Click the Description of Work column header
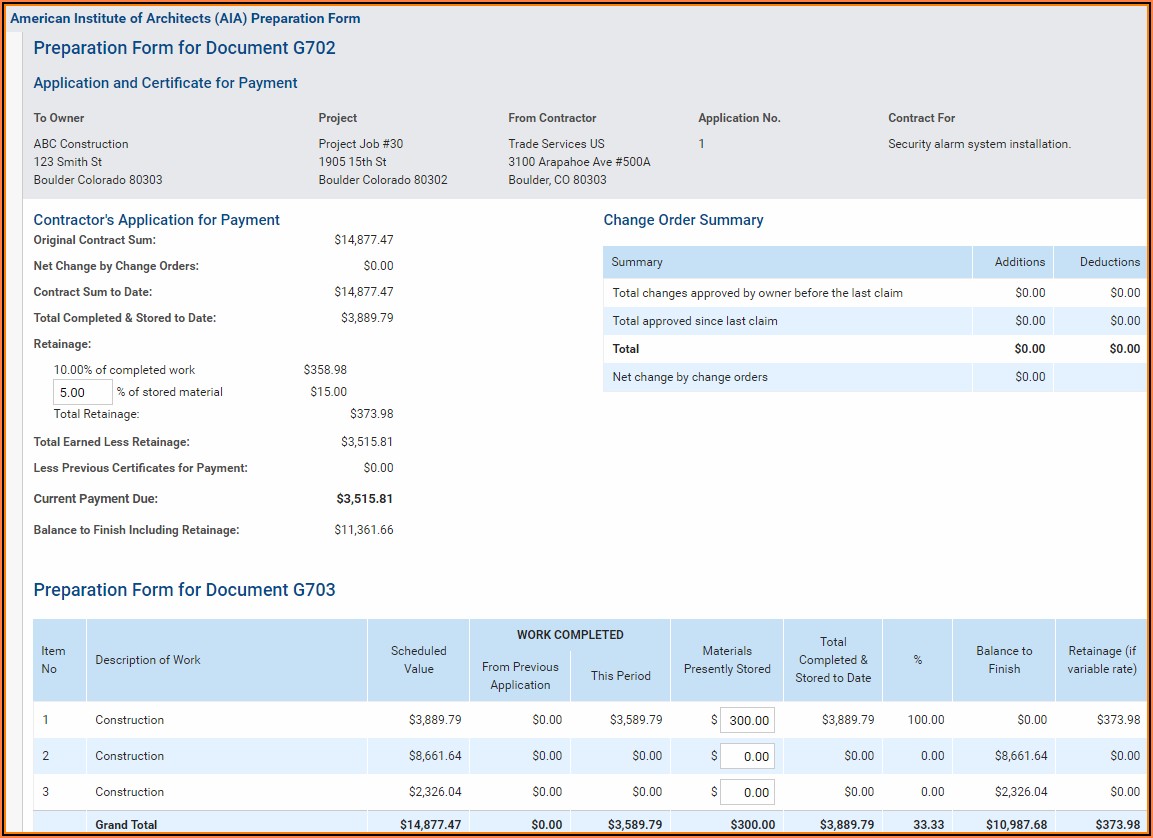Screen dimensions: 1153x838 pos(148,660)
